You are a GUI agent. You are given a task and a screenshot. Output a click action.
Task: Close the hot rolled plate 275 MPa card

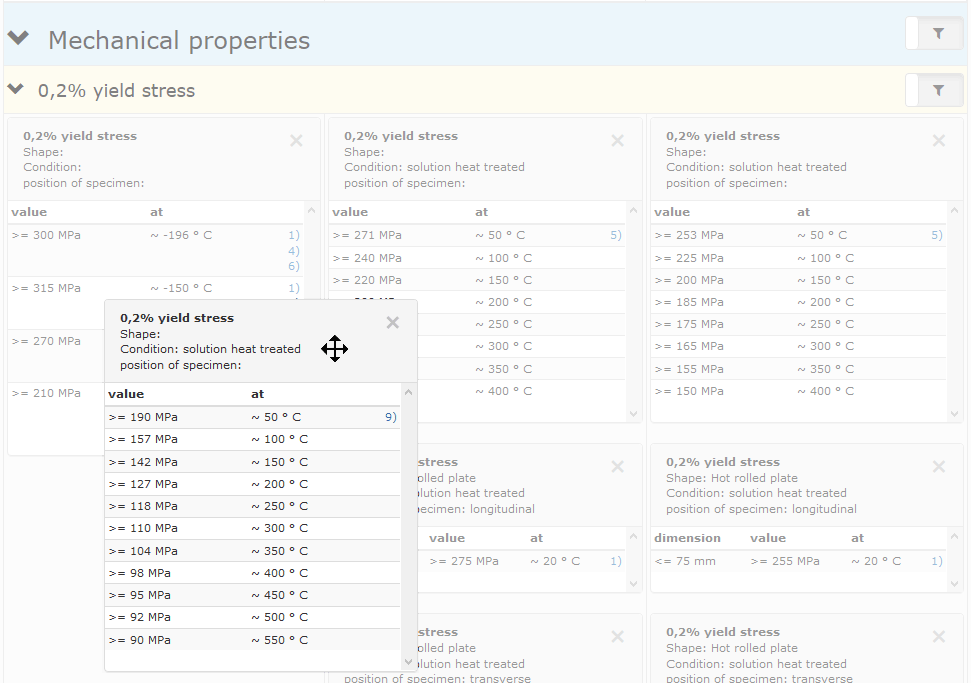click(x=617, y=466)
